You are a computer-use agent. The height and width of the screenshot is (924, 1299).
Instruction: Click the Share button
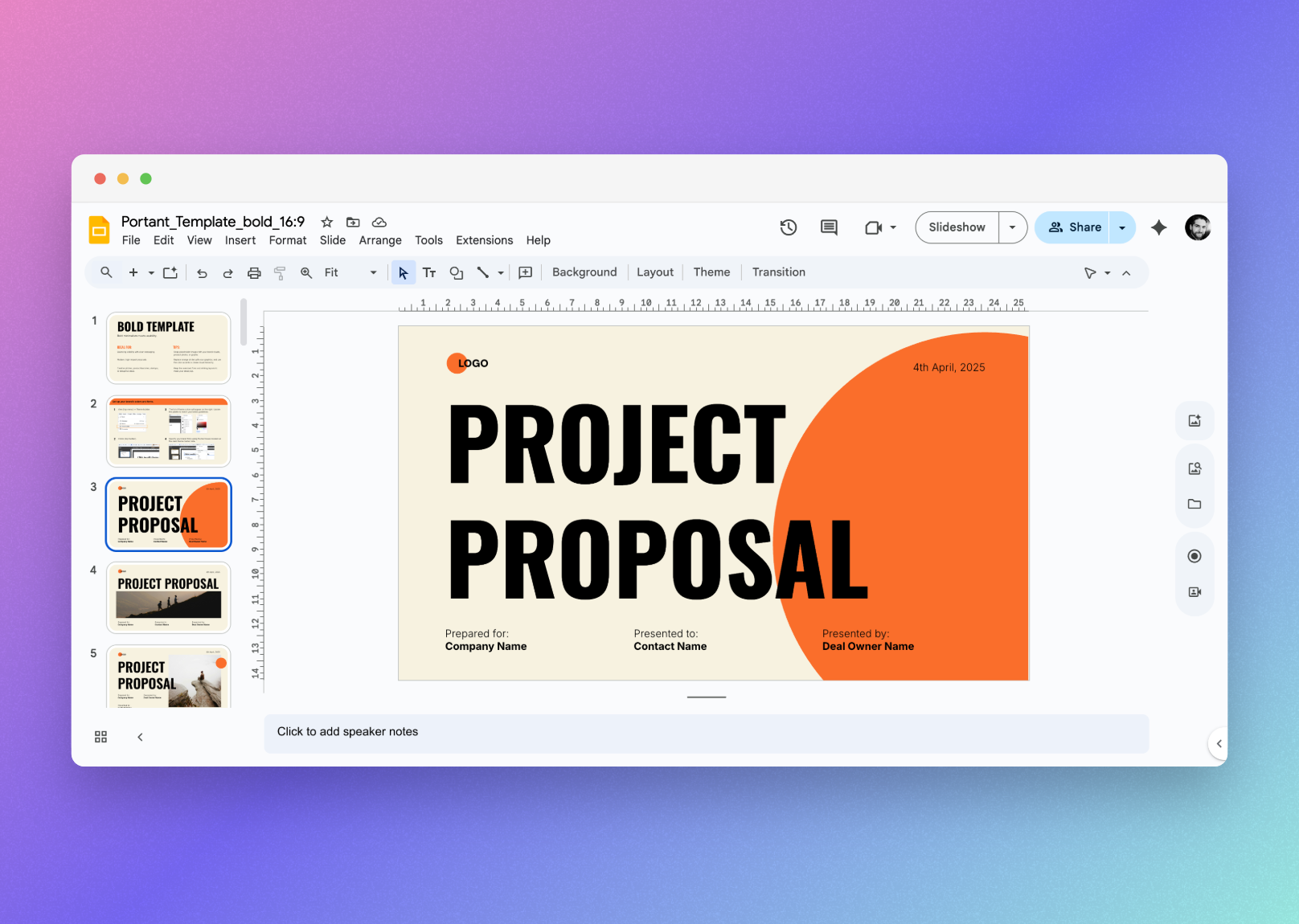tap(1072, 227)
